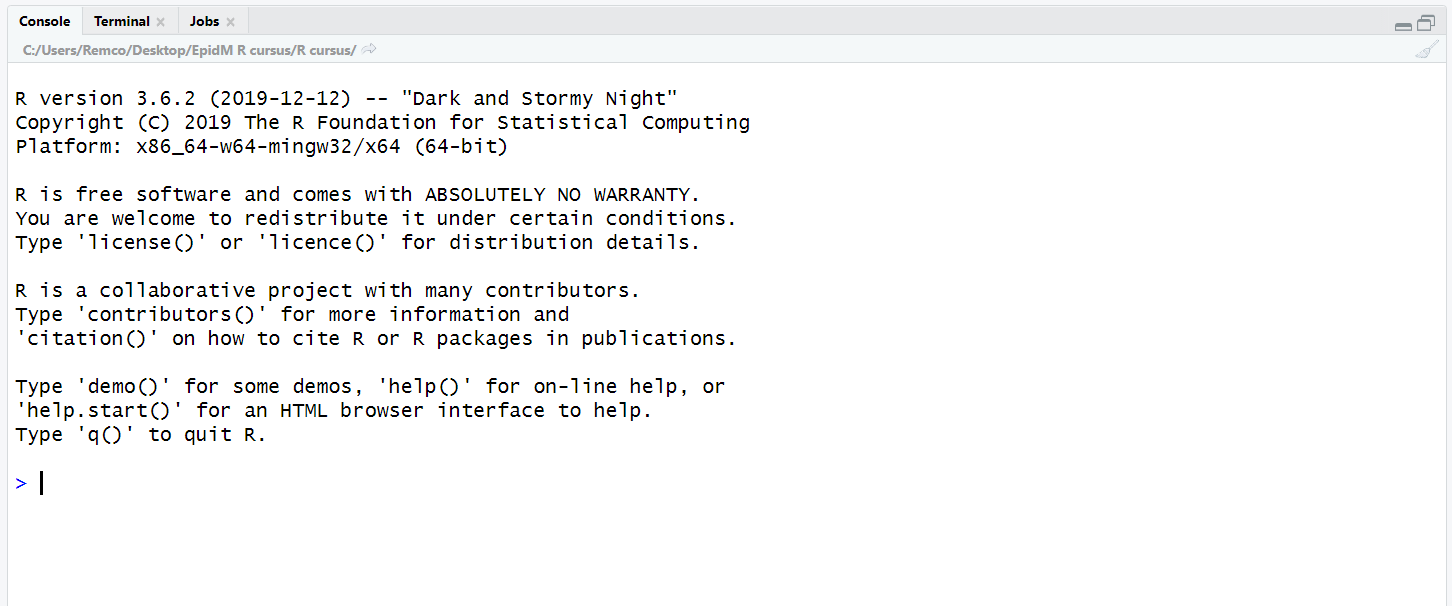Click the blue prompt symbol
This screenshot has height=606, width=1452.
point(21,484)
